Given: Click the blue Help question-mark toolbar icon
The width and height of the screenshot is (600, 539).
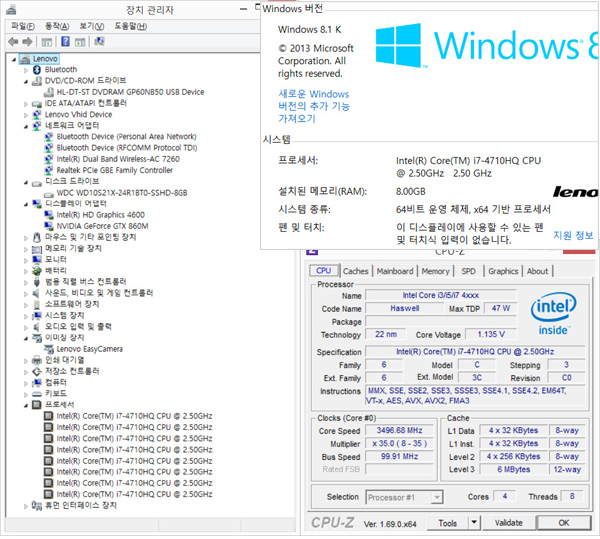Looking at the screenshot, I should (x=65, y=41).
